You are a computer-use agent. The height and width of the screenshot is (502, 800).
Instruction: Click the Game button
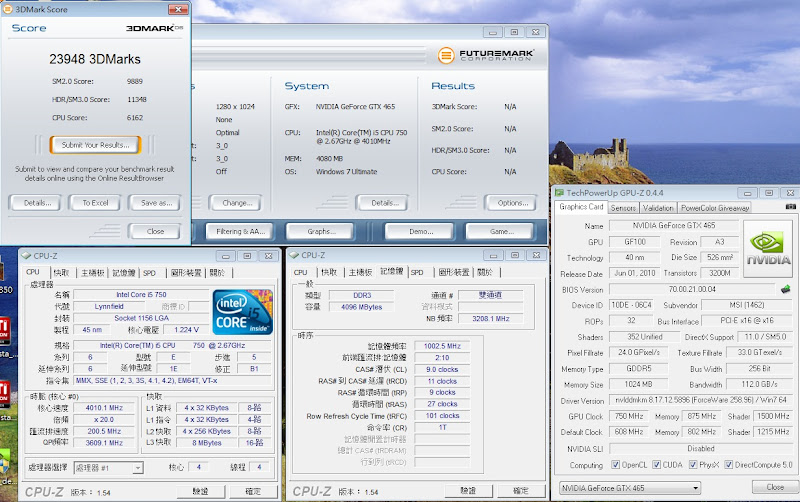point(501,232)
